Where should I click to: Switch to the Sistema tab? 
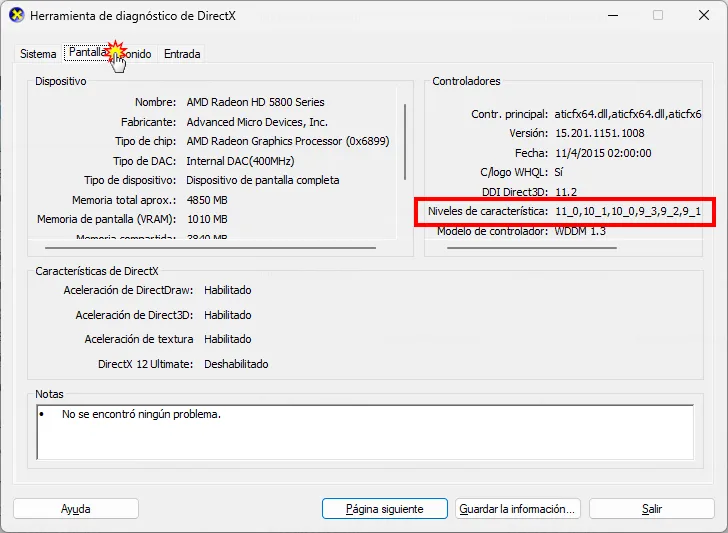[38, 54]
